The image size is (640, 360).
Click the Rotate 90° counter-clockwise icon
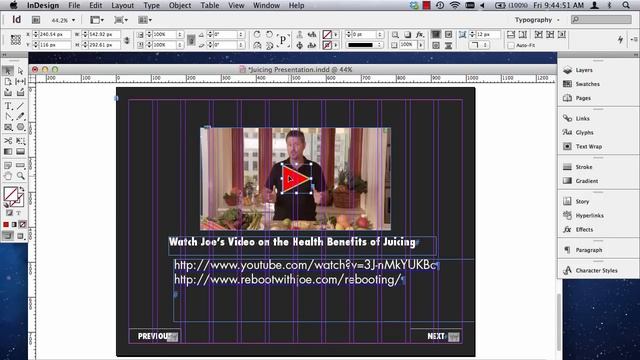point(269,35)
